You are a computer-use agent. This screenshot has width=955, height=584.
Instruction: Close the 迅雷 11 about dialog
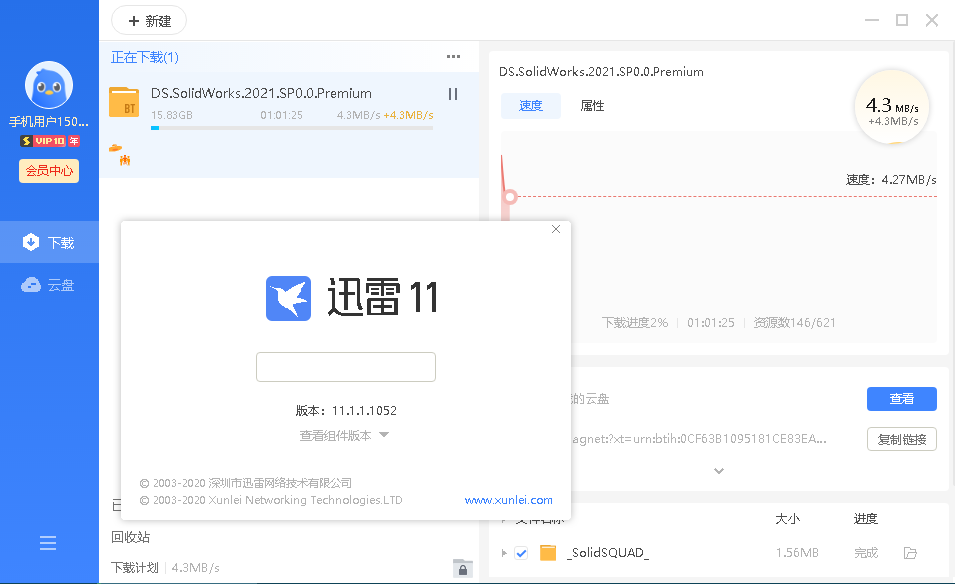click(x=556, y=230)
